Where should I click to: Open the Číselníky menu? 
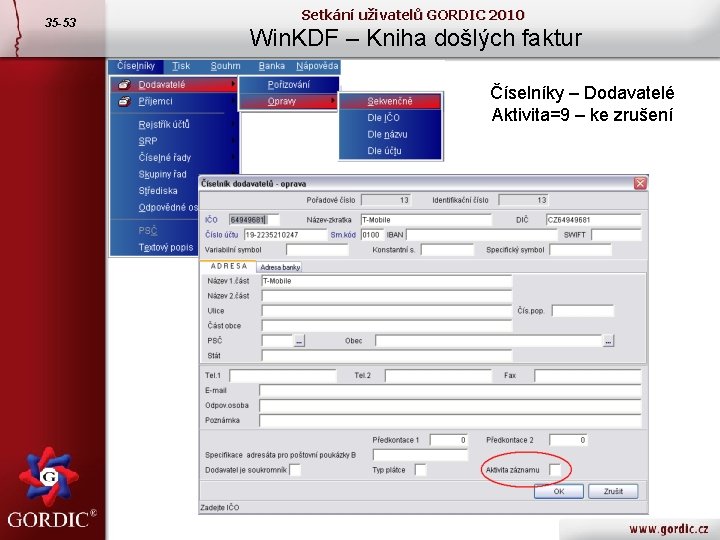coord(136,66)
